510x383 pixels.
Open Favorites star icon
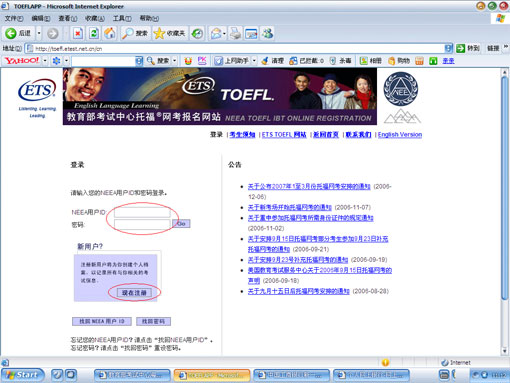159,33
